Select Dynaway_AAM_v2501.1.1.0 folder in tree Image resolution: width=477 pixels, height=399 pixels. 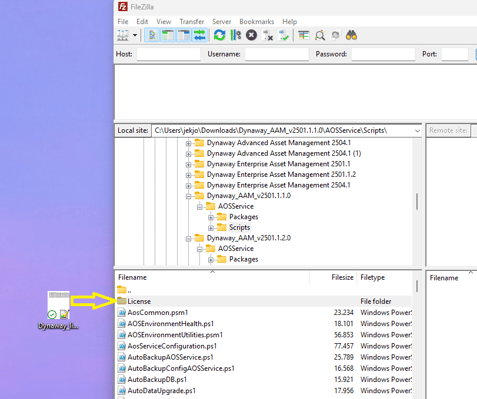[x=249, y=196]
